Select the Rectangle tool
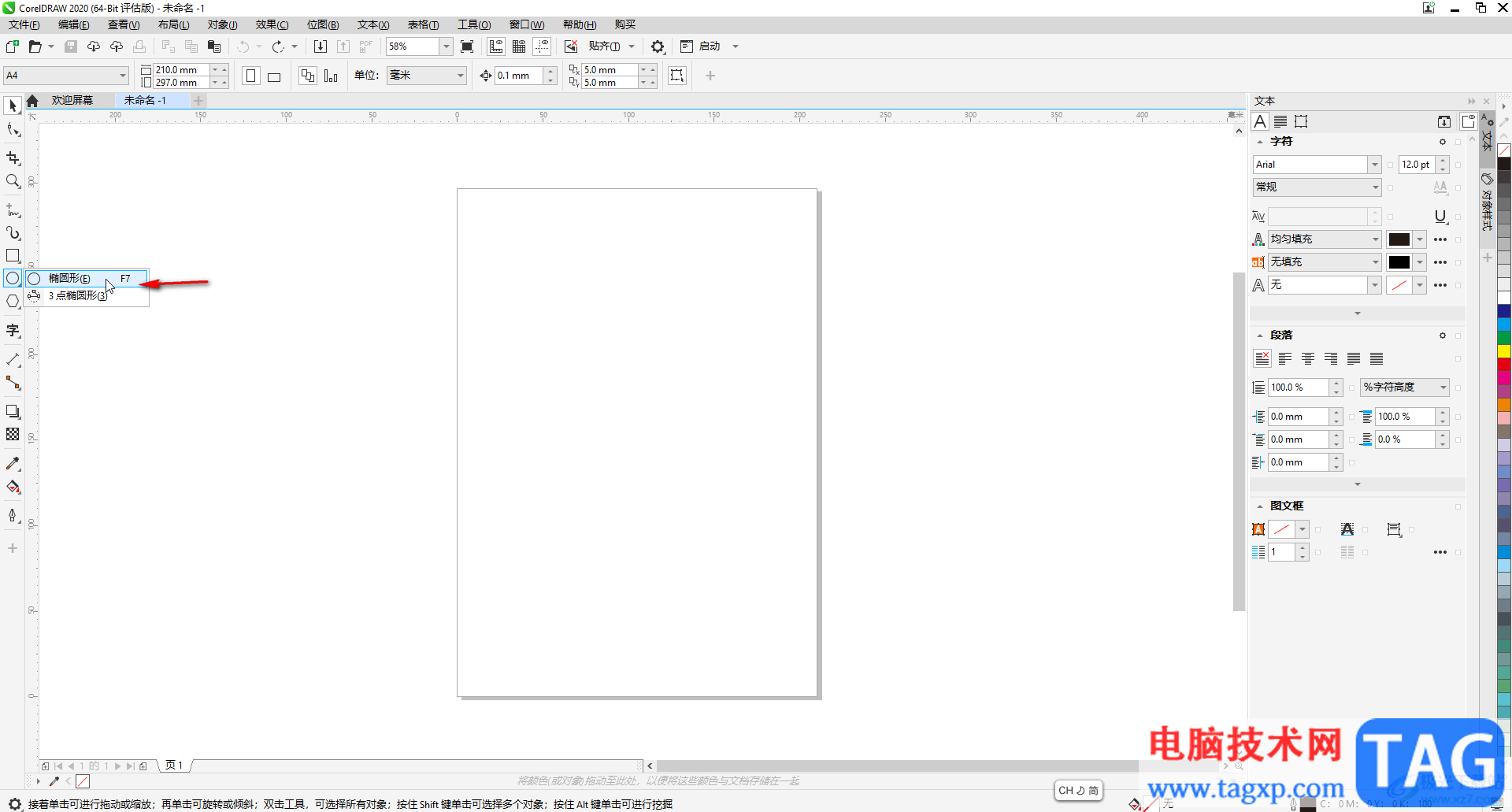The height and width of the screenshot is (812, 1512). 13,256
